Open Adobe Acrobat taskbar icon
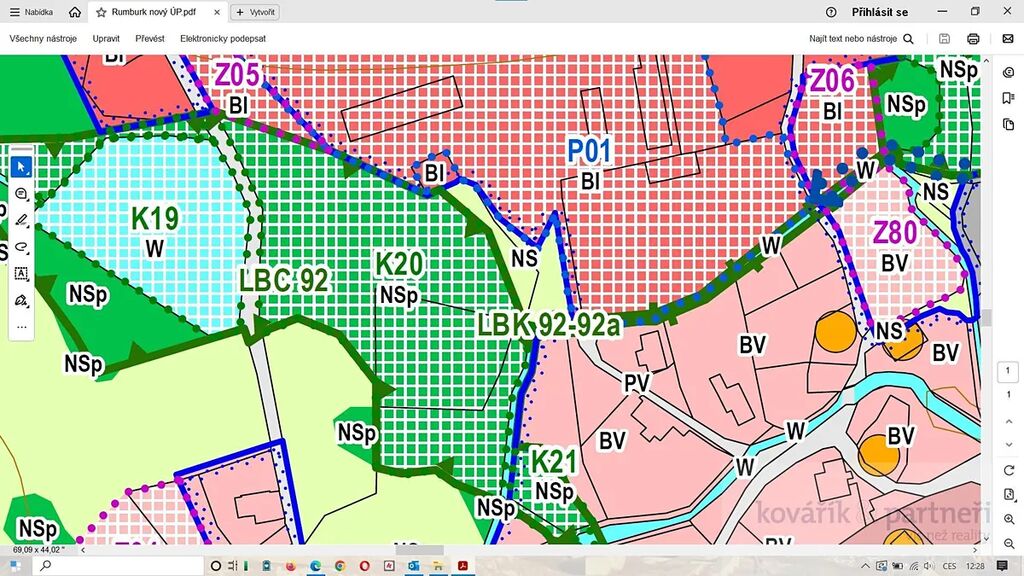 [463, 566]
